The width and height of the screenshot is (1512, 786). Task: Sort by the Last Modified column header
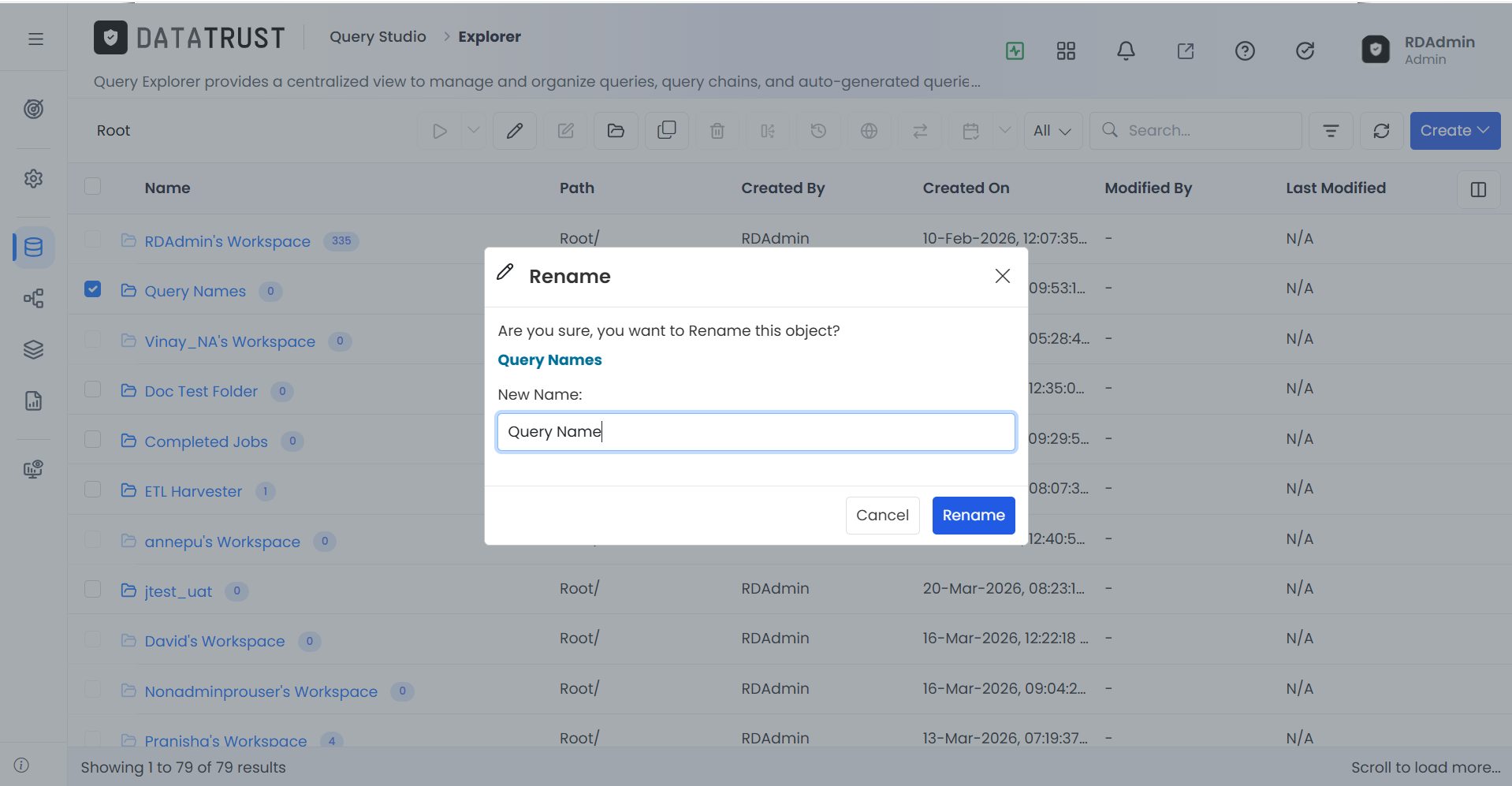[x=1335, y=188]
